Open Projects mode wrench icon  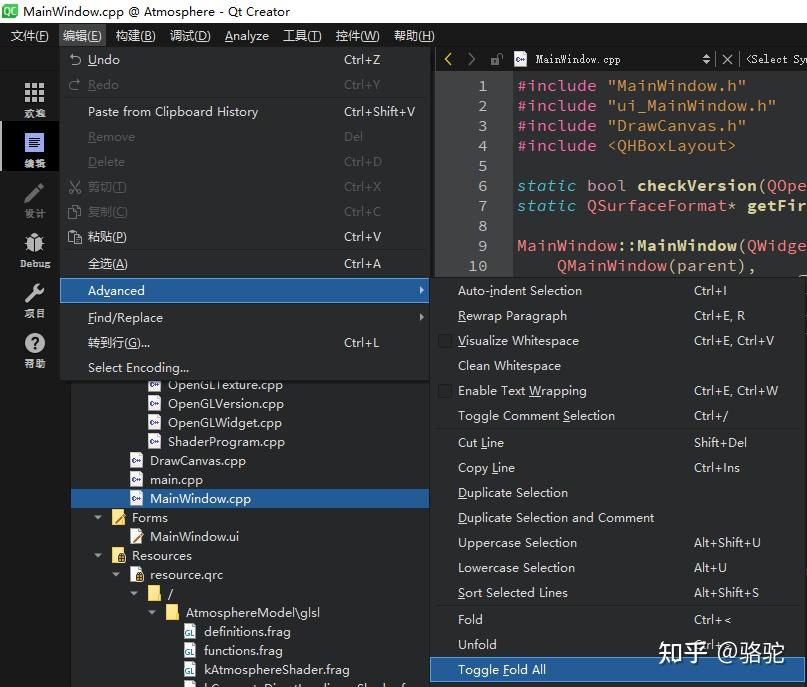(x=34, y=299)
